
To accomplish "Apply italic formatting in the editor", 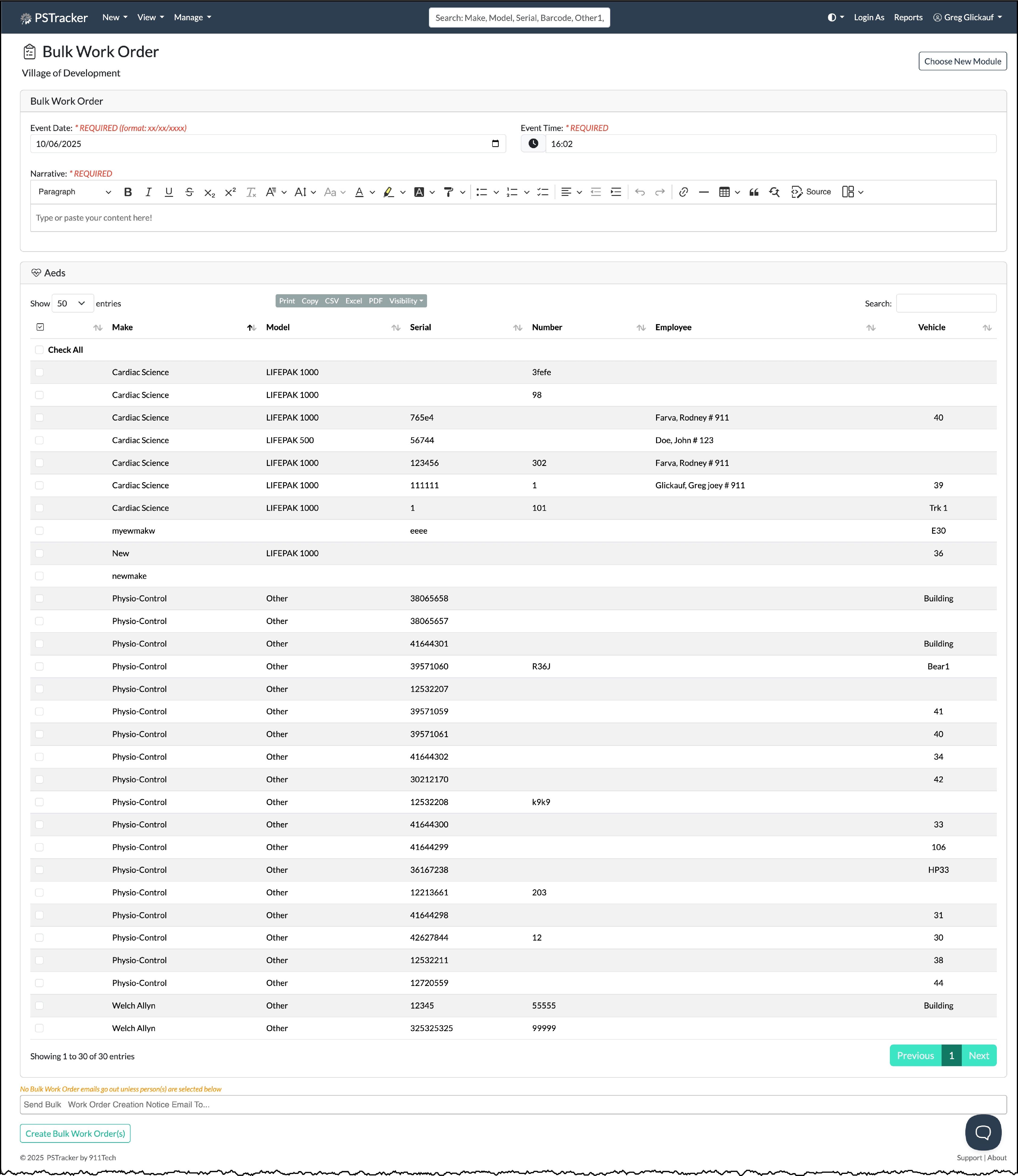I will pyautogui.click(x=148, y=192).
